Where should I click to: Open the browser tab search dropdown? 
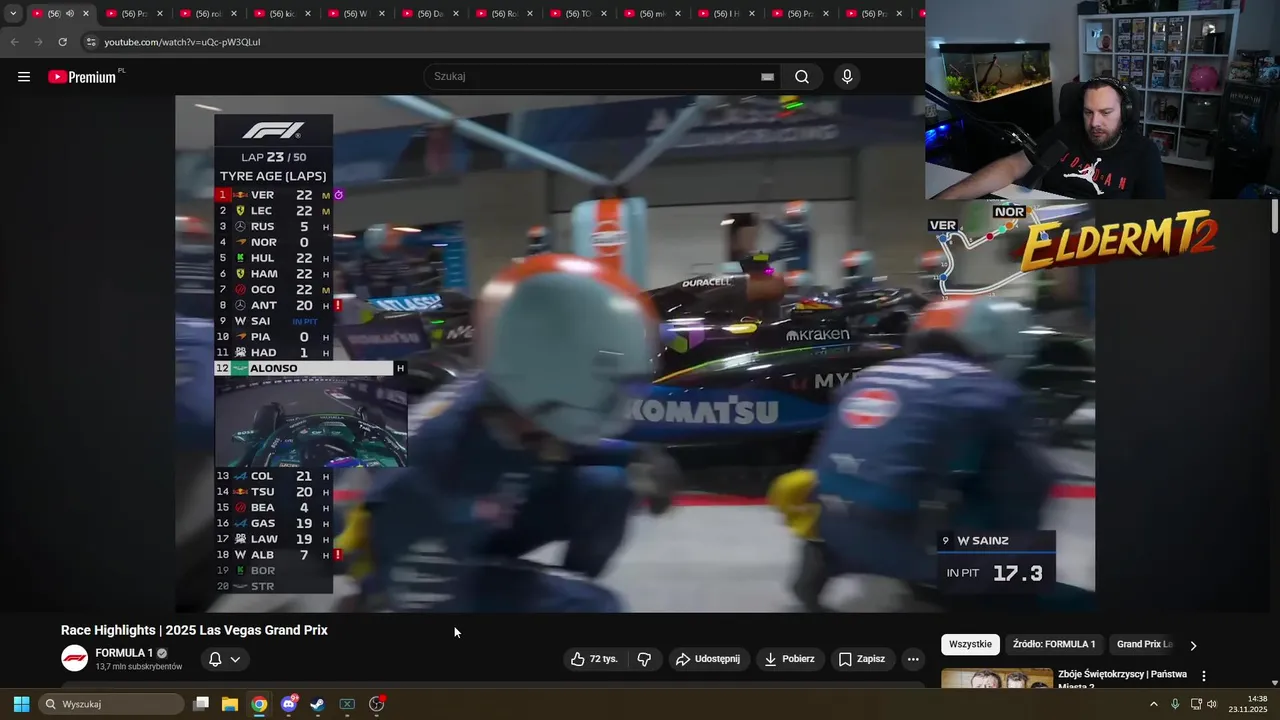[x=12, y=14]
